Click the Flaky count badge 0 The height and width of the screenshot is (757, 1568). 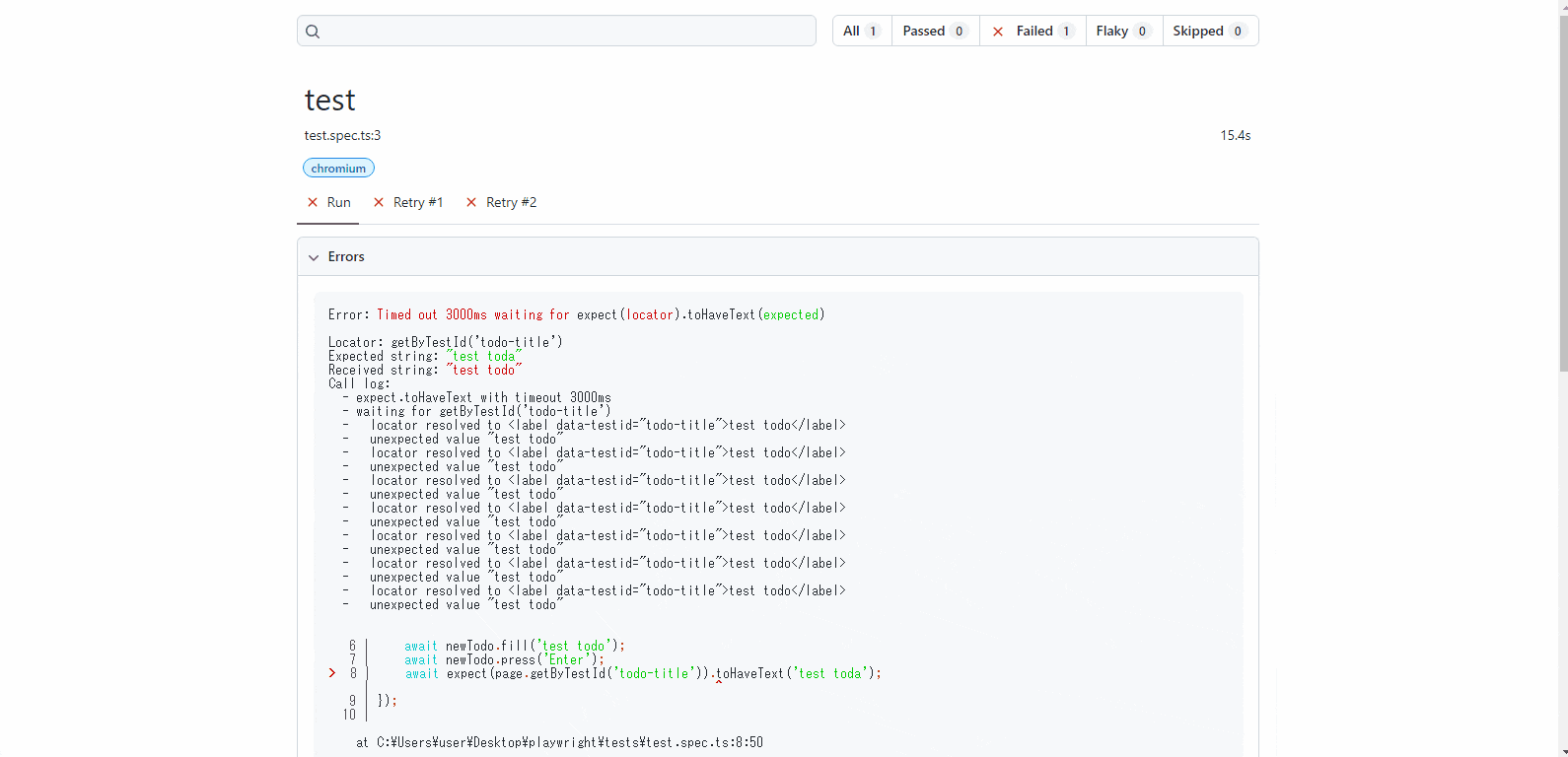pyautogui.click(x=1142, y=32)
